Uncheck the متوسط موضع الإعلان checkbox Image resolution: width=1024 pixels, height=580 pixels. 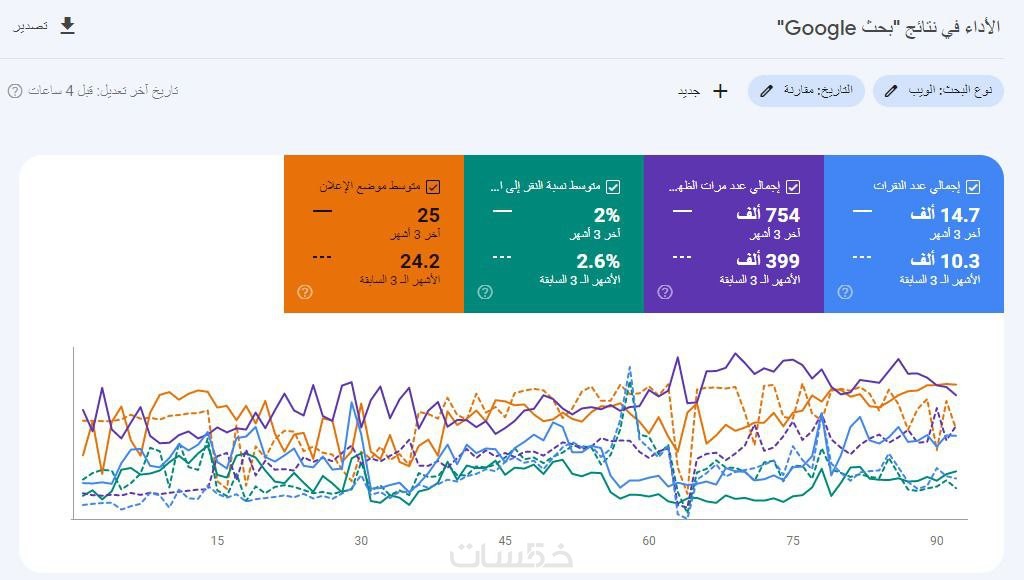pyautogui.click(x=433, y=186)
